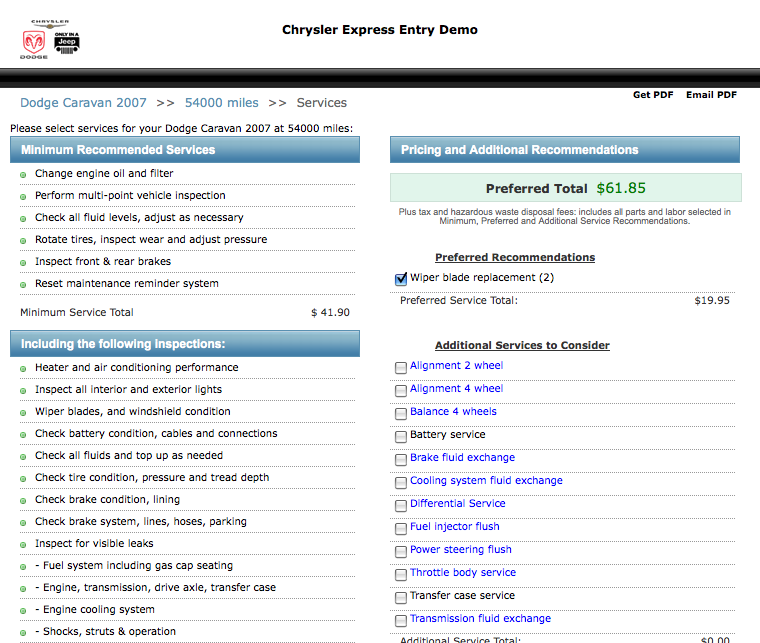Click the Chrysler wings logo

point(50,23)
